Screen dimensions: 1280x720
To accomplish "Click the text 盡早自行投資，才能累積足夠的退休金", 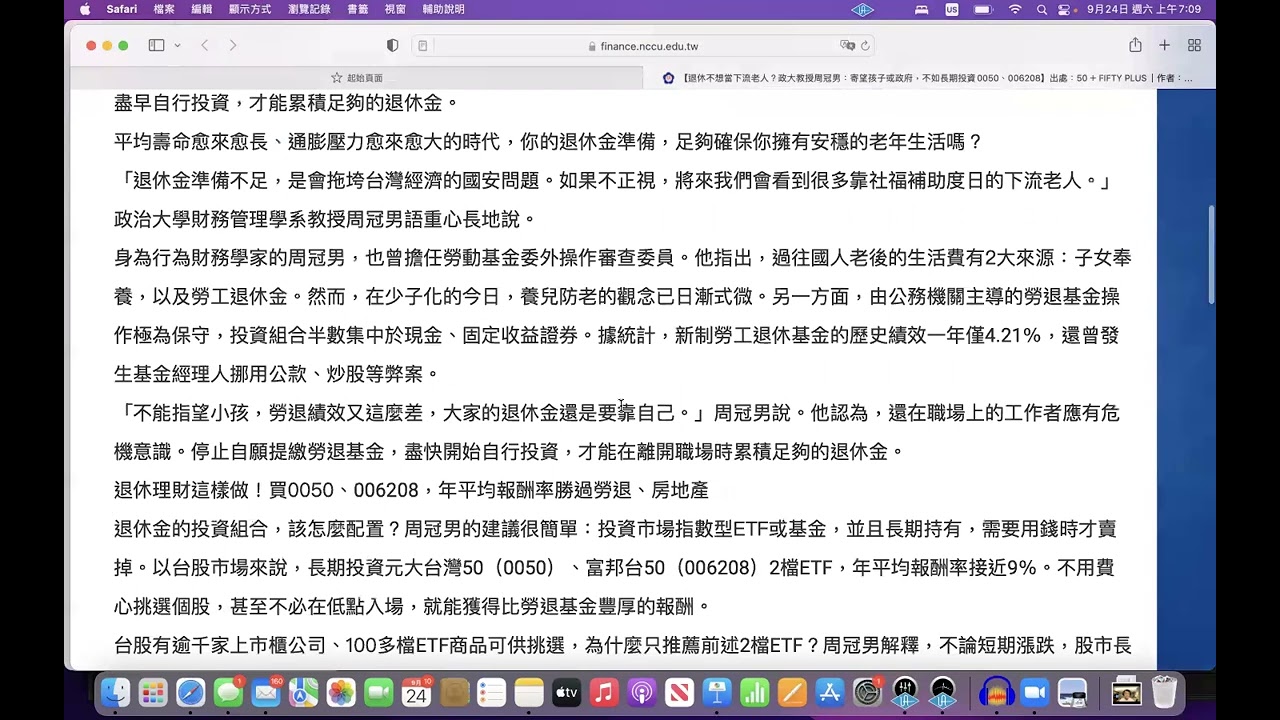I will coord(287,103).
